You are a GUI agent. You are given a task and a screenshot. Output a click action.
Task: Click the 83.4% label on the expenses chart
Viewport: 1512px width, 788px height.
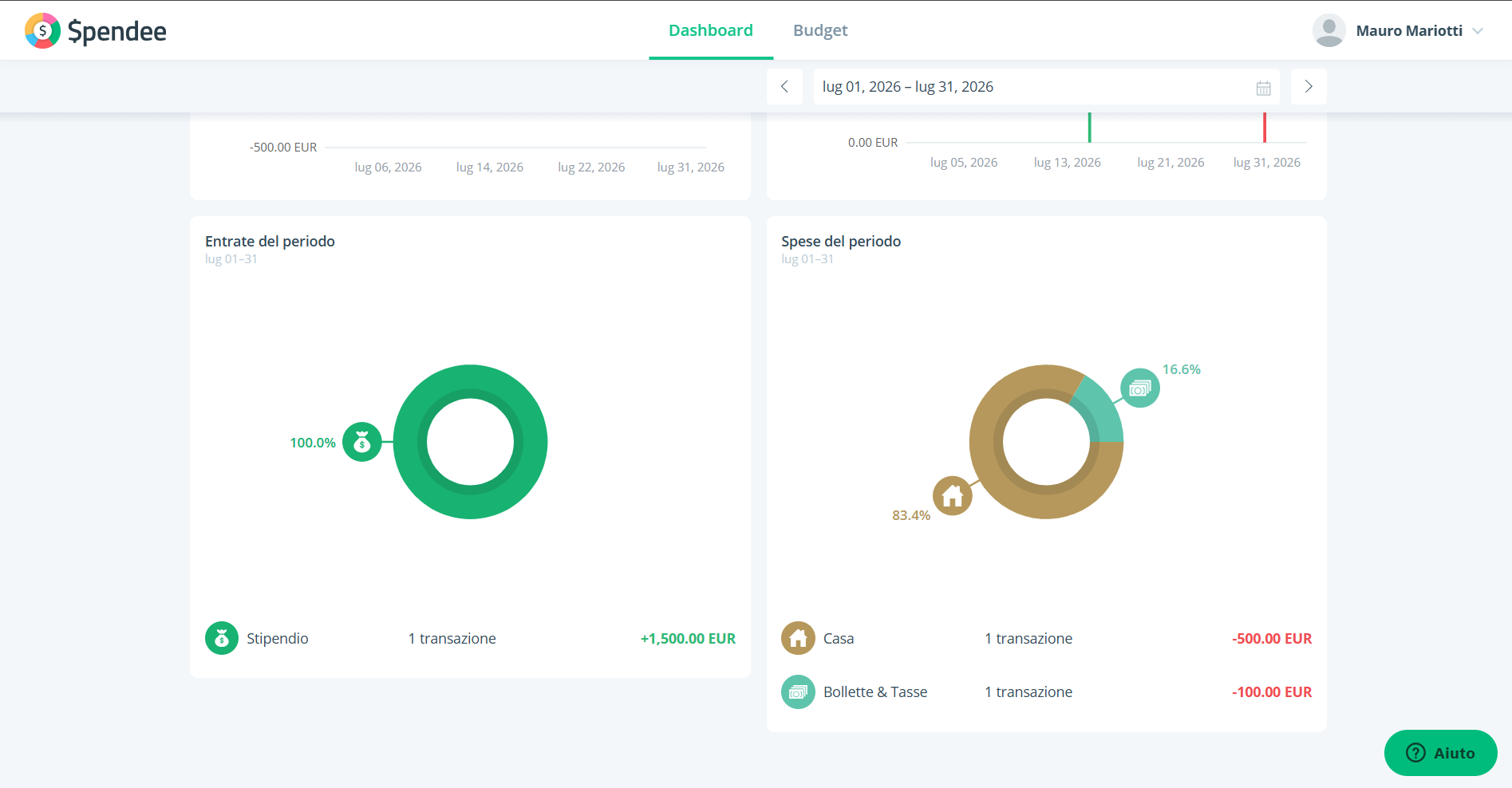(x=911, y=515)
